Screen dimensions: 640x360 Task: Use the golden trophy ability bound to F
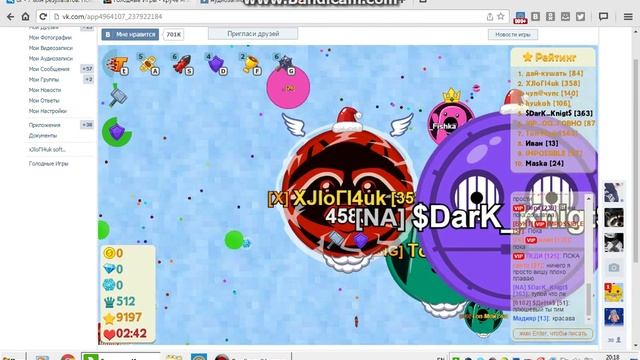click(251, 64)
